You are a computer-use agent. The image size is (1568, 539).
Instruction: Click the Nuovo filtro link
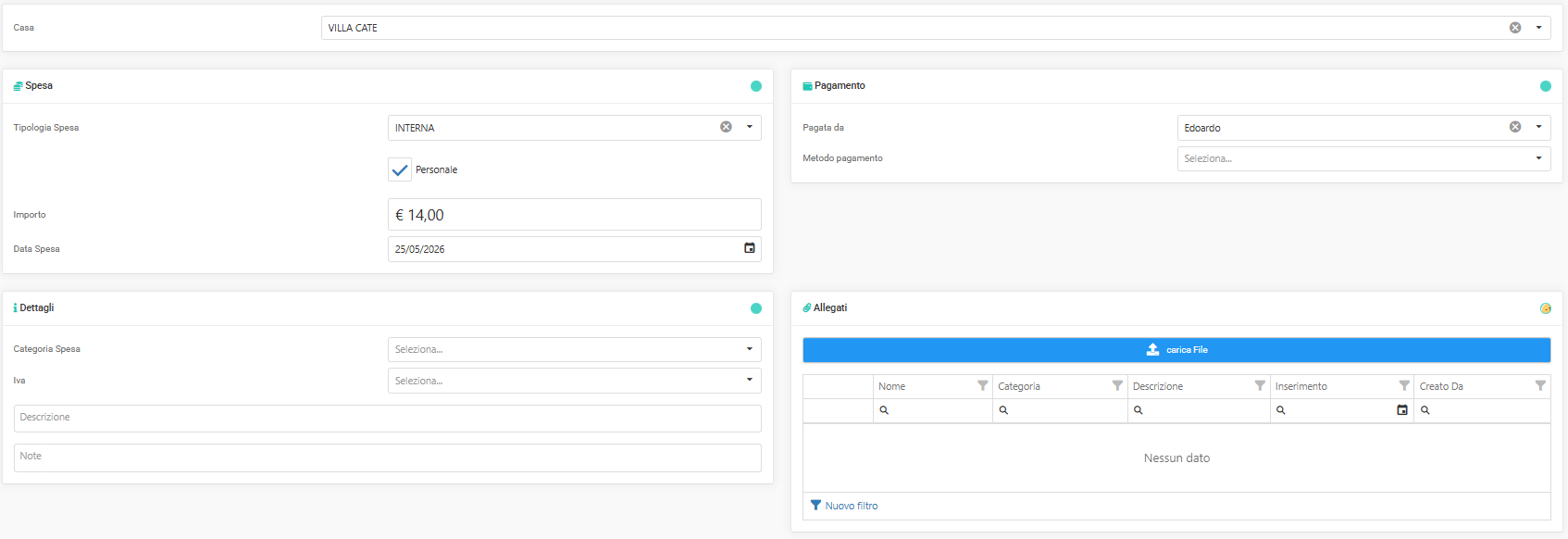844,506
